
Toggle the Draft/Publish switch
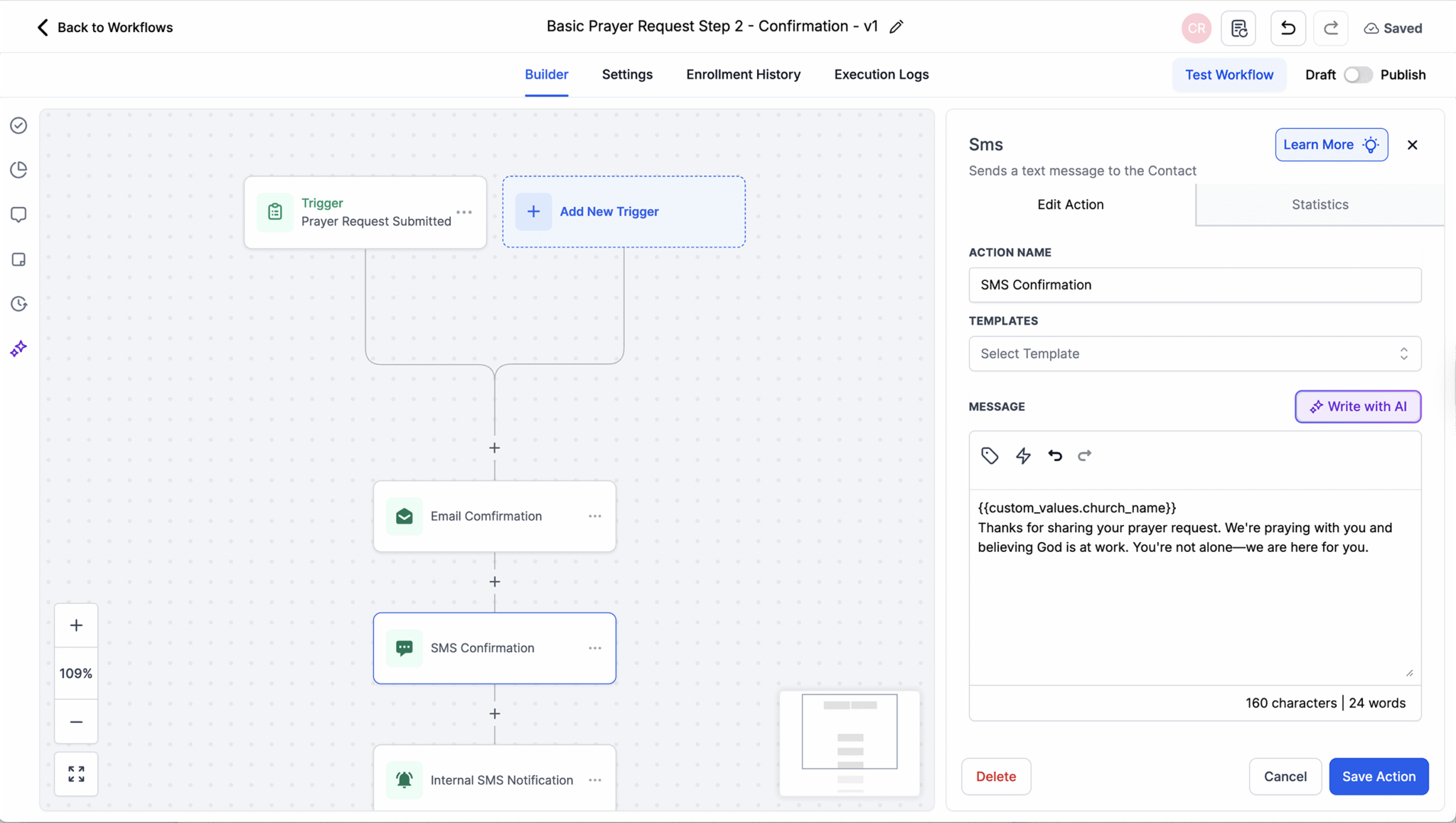1357,75
